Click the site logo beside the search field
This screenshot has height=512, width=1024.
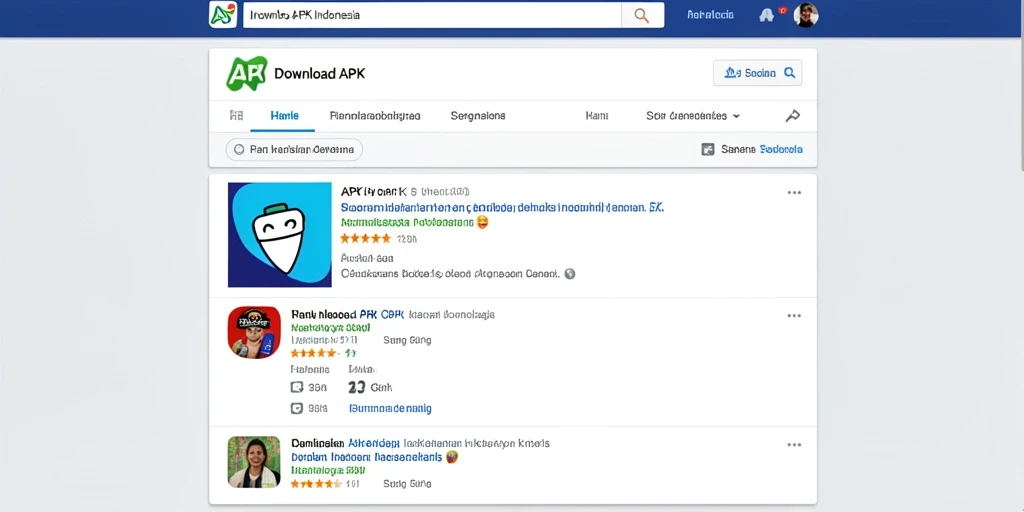pos(223,15)
